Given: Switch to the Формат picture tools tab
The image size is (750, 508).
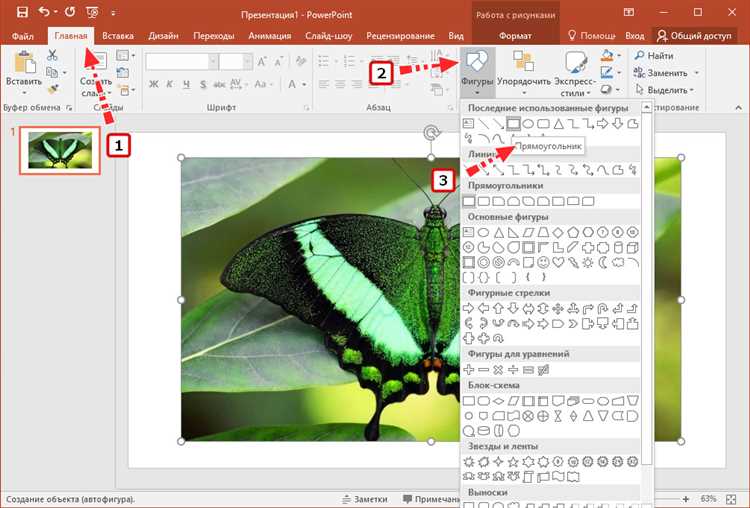Looking at the screenshot, I should click(x=515, y=36).
